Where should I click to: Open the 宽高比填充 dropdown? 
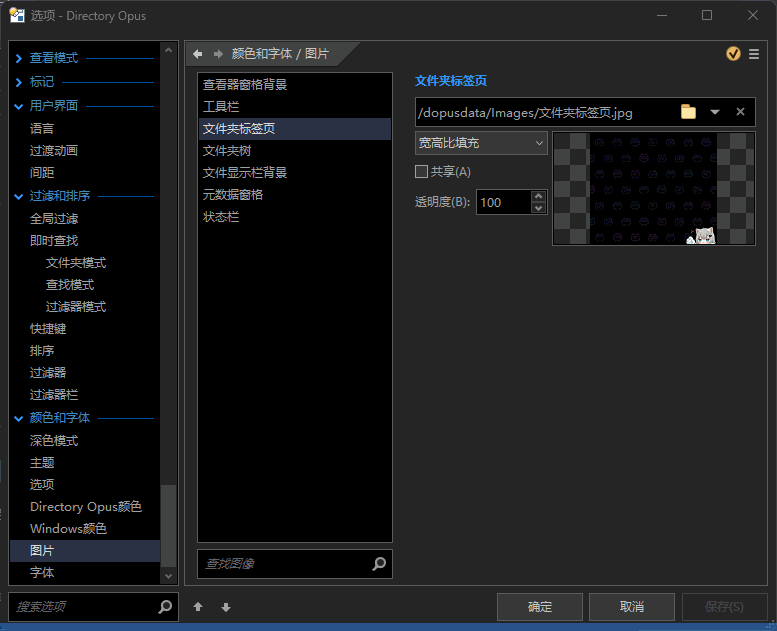click(481, 143)
